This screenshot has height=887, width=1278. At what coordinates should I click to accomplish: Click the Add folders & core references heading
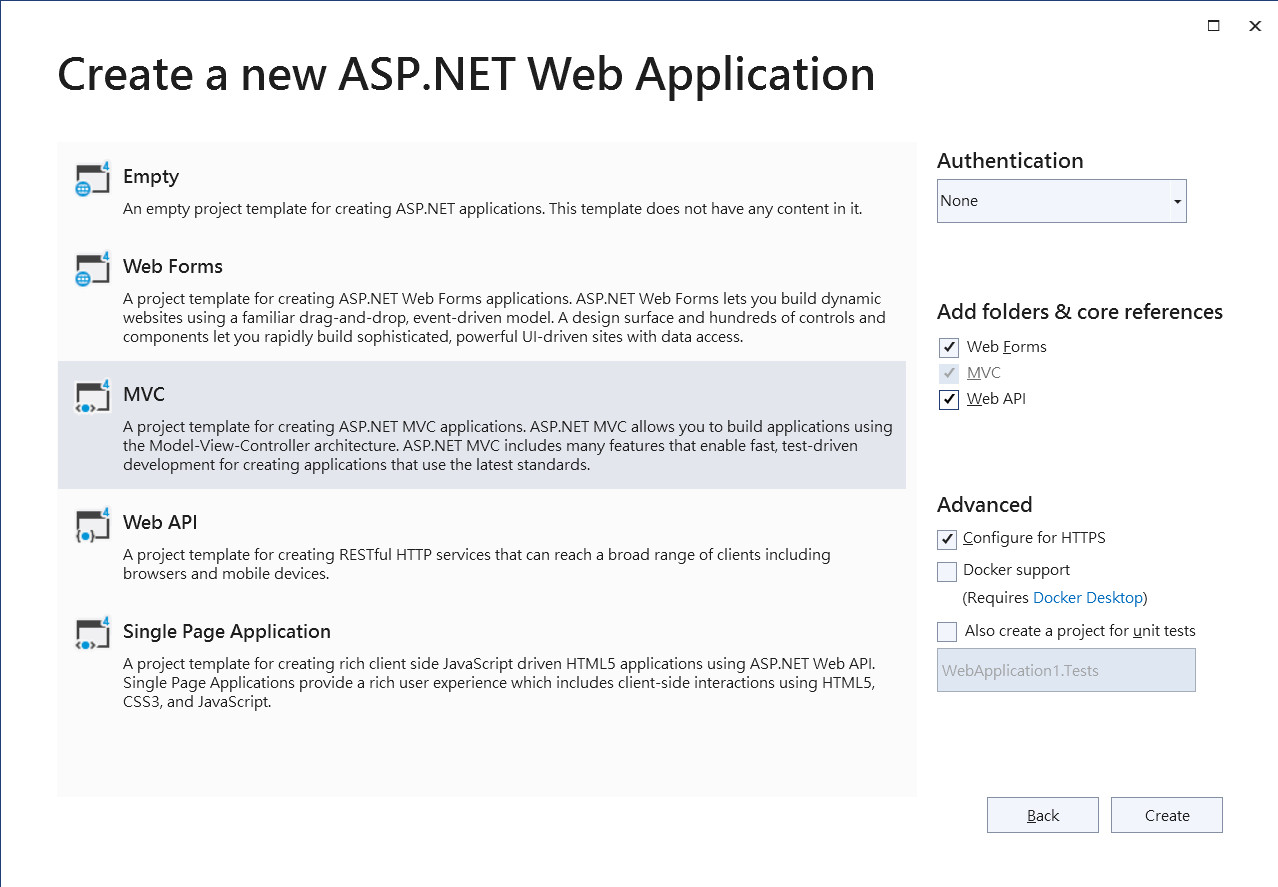pos(1080,312)
